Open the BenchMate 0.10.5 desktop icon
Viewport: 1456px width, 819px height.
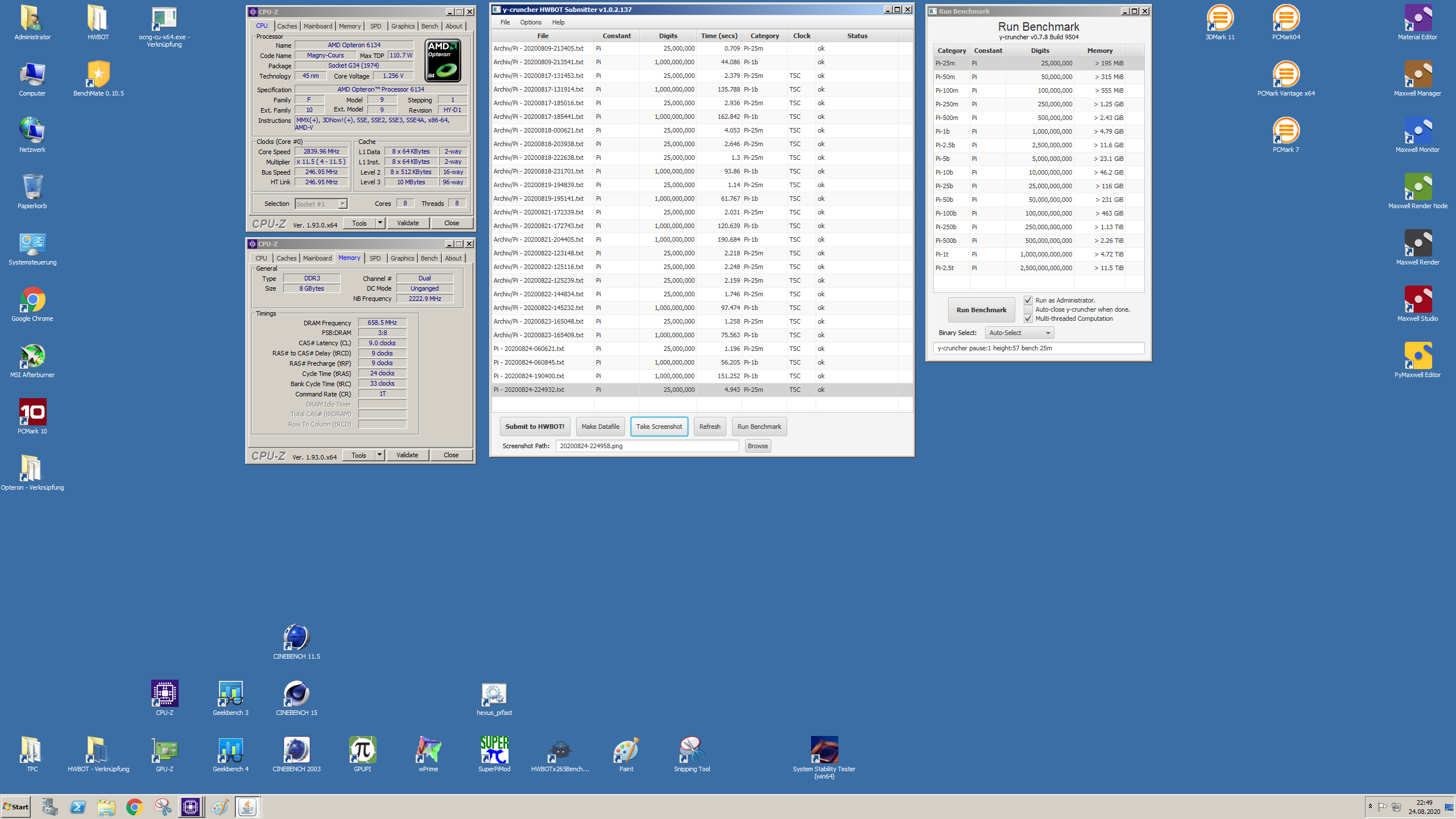pyautogui.click(x=98, y=78)
